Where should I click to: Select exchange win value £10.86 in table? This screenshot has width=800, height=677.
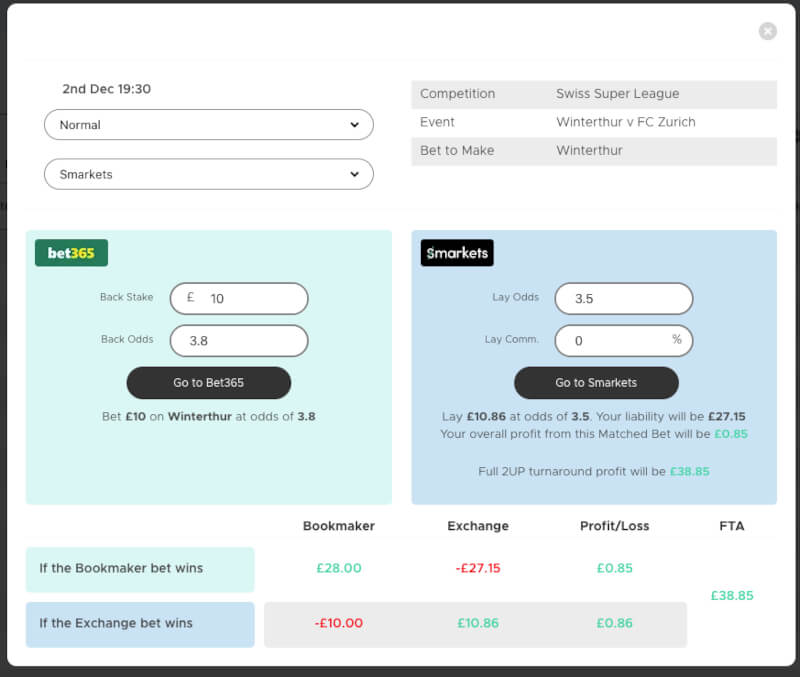tap(478, 623)
